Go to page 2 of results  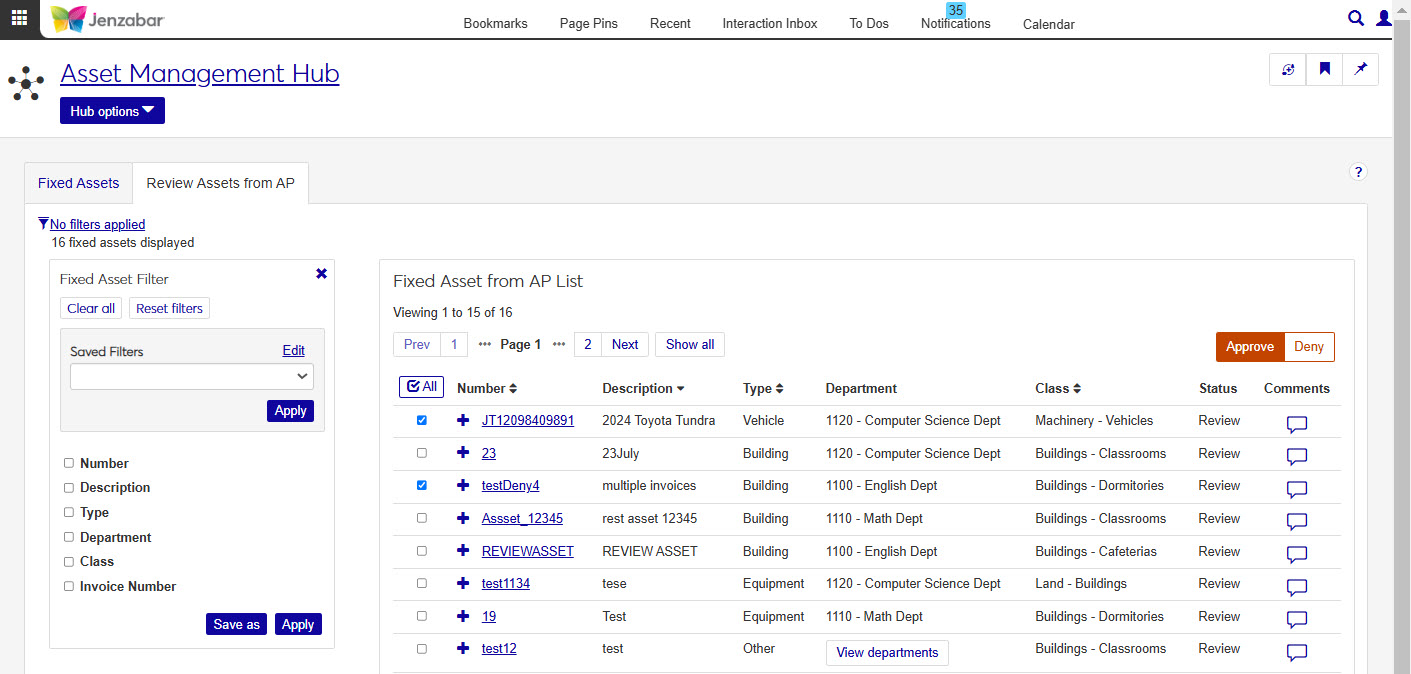click(587, 344)
